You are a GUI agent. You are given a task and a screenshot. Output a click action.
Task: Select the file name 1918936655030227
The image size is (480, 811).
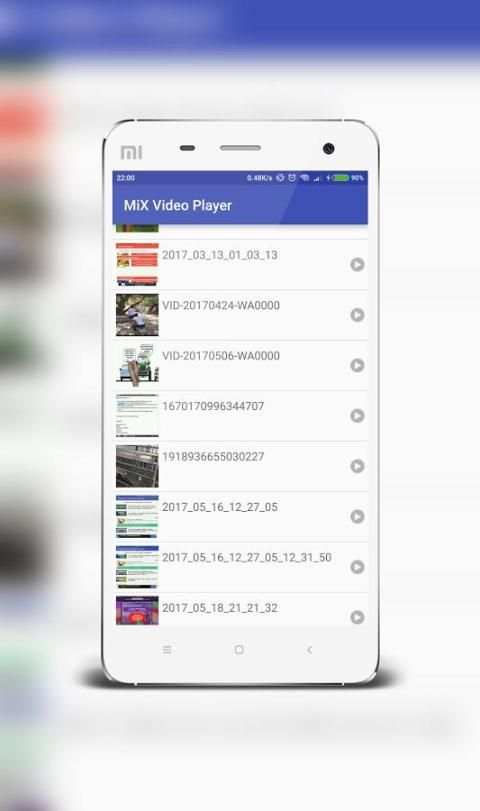(x=213, y=457)
